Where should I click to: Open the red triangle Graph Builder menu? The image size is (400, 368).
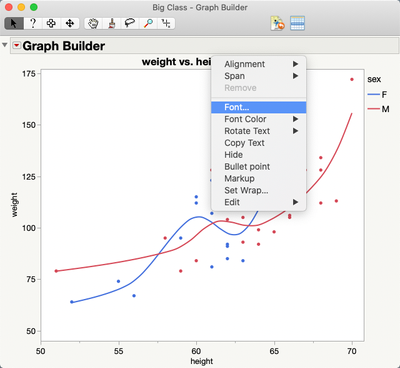[16, 45]
